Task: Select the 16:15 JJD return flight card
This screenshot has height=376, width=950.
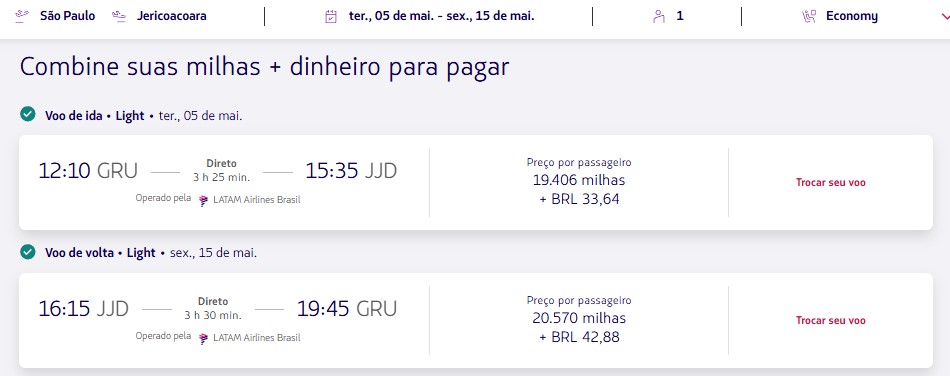Action: (x=476, y=320)
